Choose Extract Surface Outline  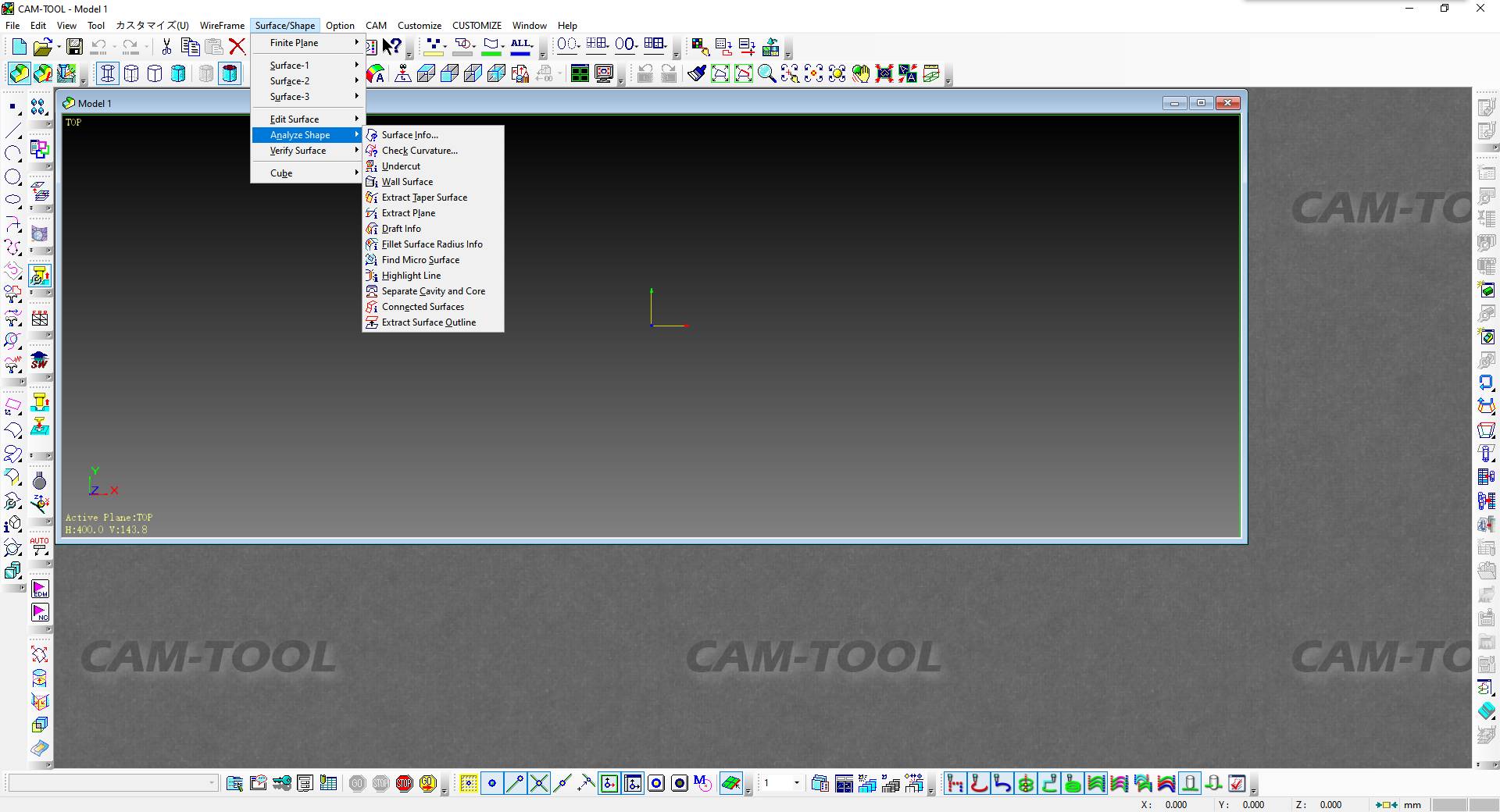tap(433, 322)
